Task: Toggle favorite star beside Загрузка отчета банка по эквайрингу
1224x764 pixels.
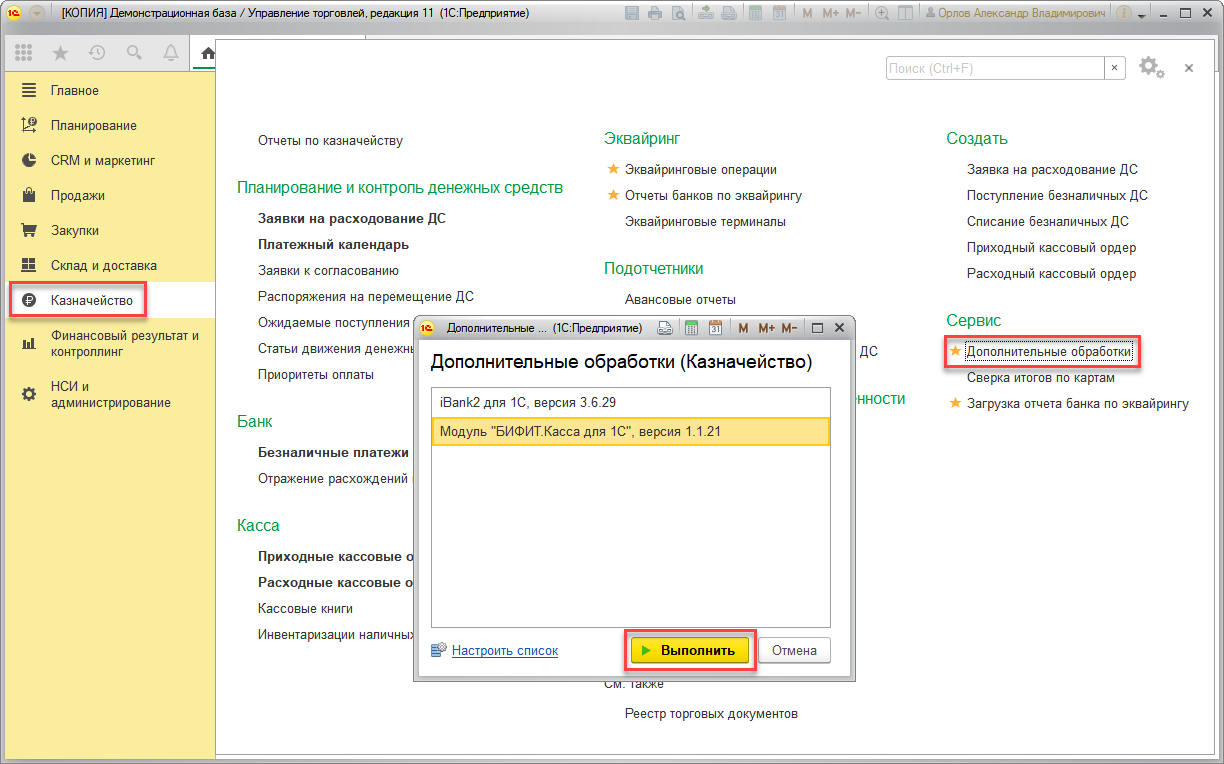Action: tap(955, 404)
